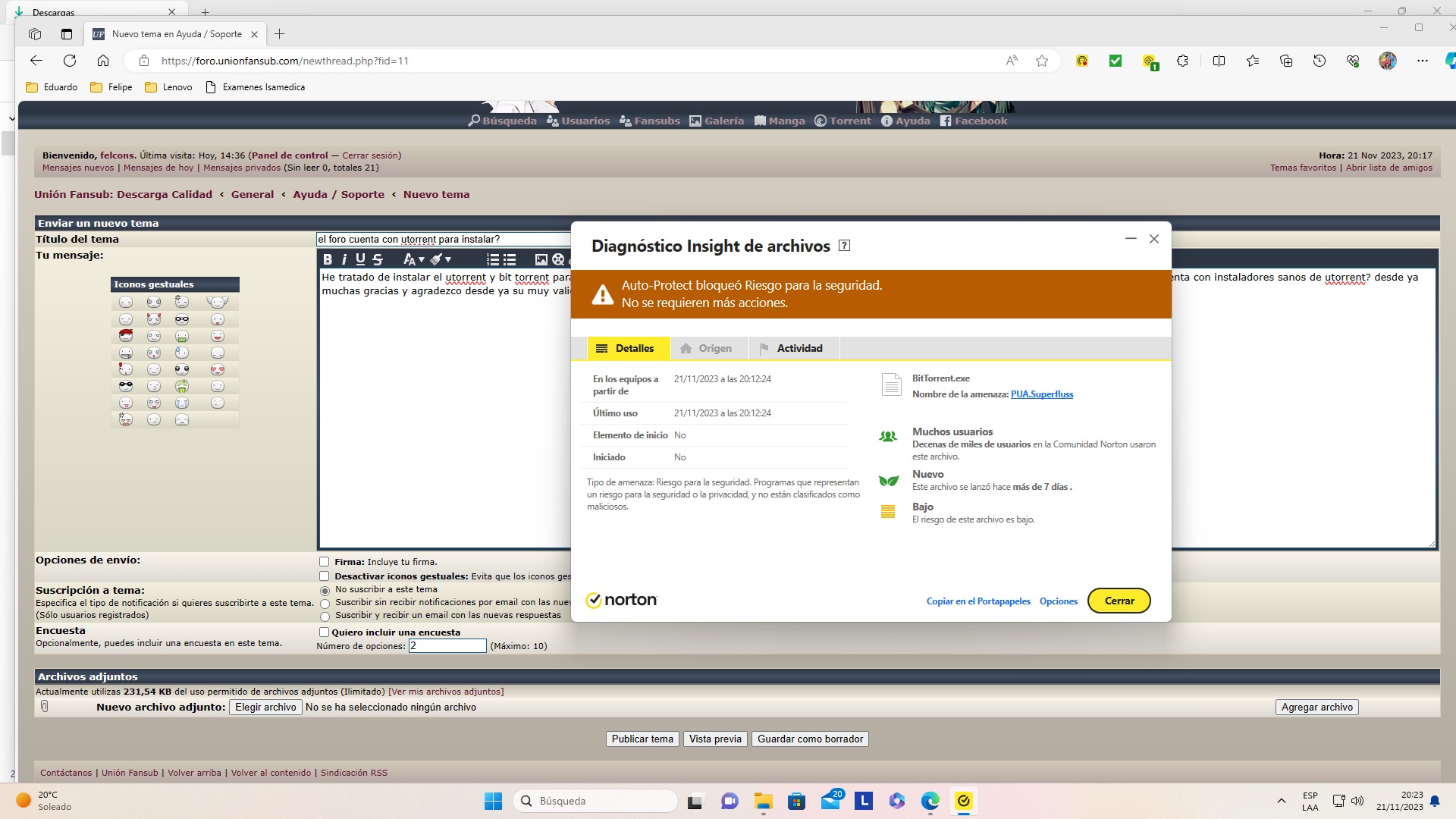Reload the page with the browser refresh icon

click(70, 61)
